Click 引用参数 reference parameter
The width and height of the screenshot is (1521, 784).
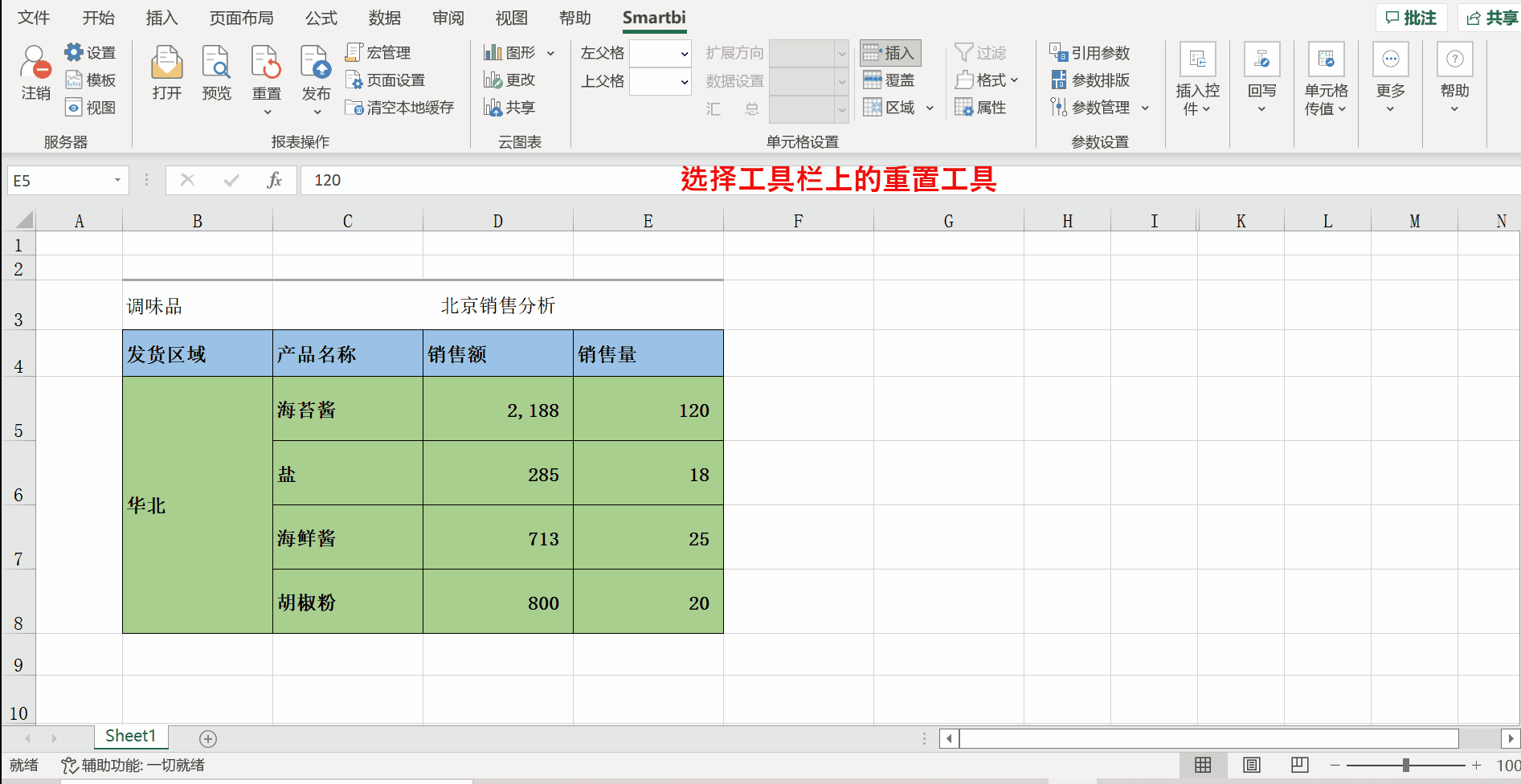click(1090, 53)
